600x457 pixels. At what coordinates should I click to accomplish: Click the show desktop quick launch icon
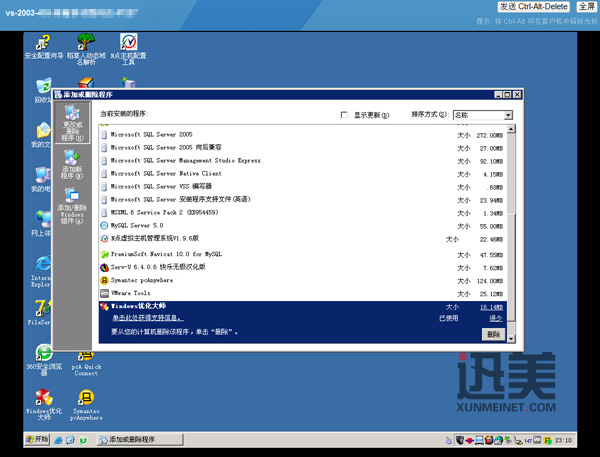70,440
